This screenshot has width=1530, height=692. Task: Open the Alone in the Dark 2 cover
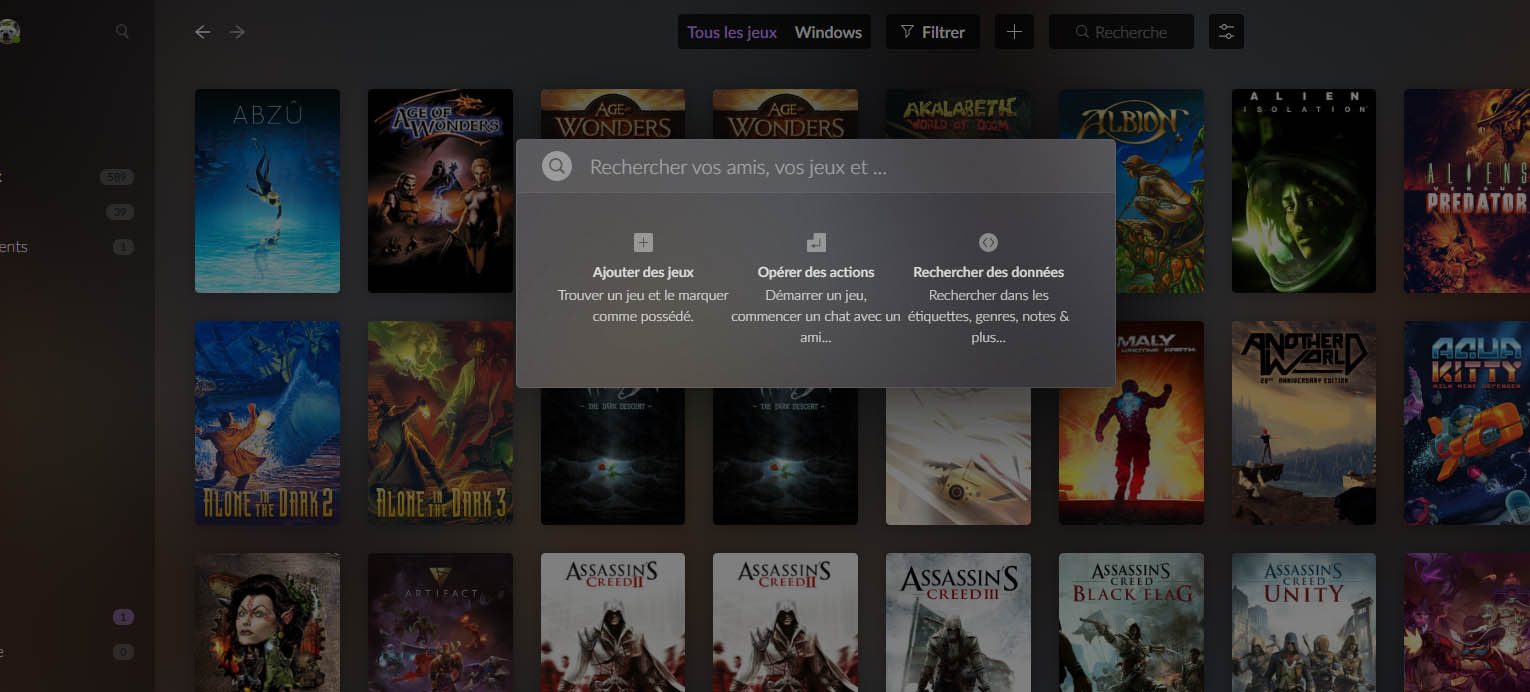[267, 423]
